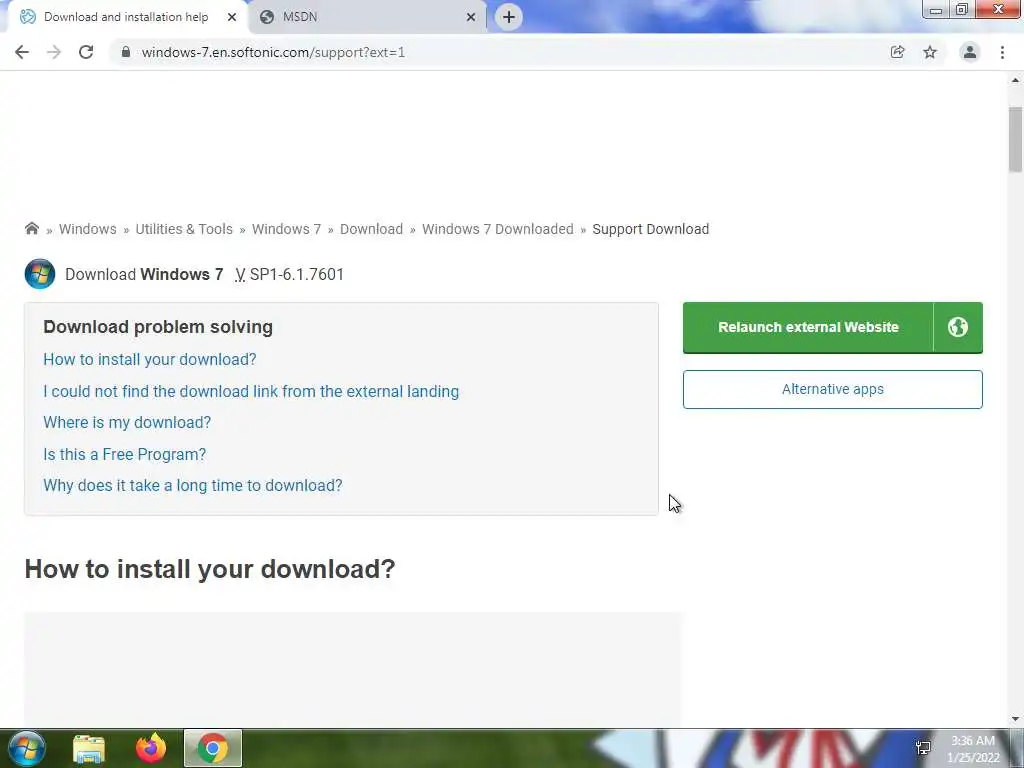Open 'Where is my download?' link
This screenshot has height=768, width=1024.
coord(127,423)
